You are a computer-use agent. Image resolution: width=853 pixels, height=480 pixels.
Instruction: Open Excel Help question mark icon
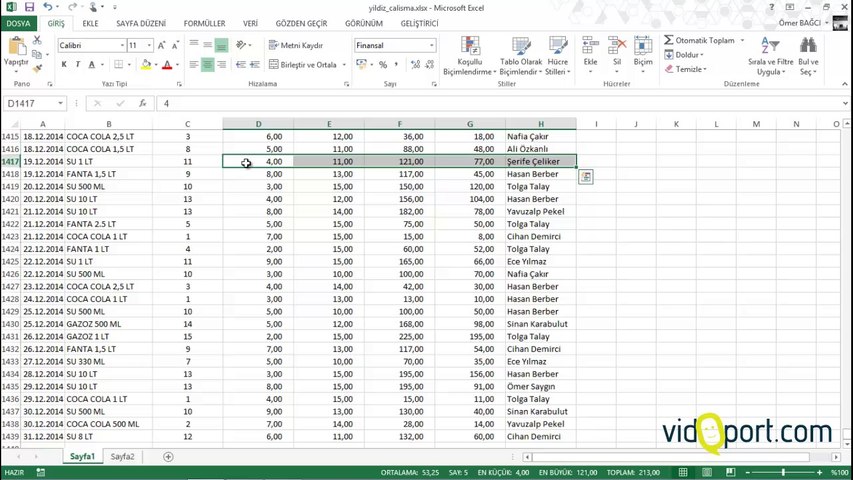click(771, 7)
